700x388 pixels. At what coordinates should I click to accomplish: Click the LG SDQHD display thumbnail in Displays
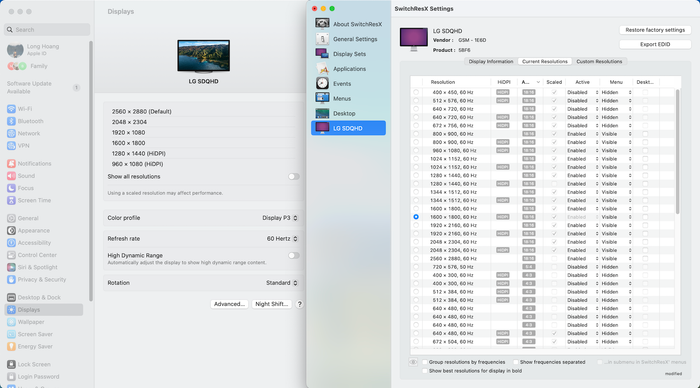pyautogui.click(x=204, y=56)
